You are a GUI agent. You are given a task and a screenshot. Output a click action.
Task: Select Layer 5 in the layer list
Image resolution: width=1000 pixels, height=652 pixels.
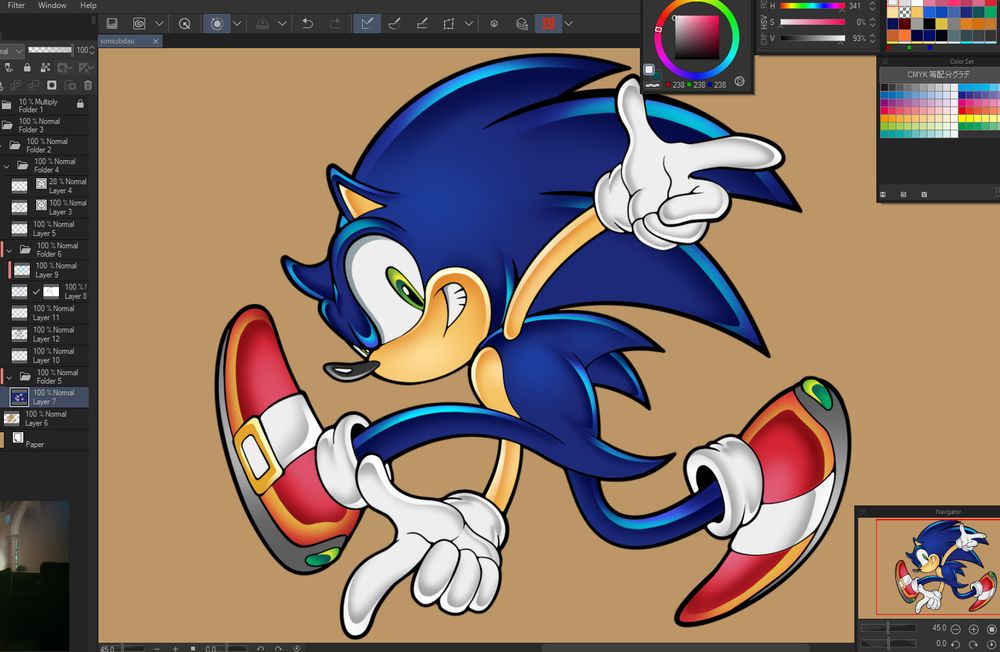coord(45,228)
